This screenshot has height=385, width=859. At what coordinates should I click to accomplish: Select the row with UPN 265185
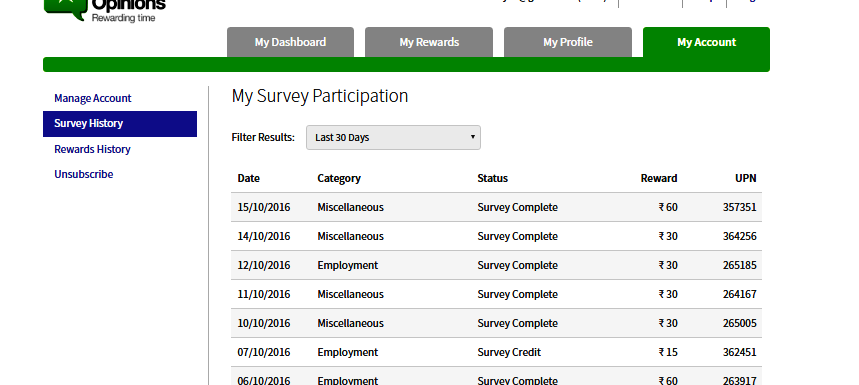coord(496,265)
